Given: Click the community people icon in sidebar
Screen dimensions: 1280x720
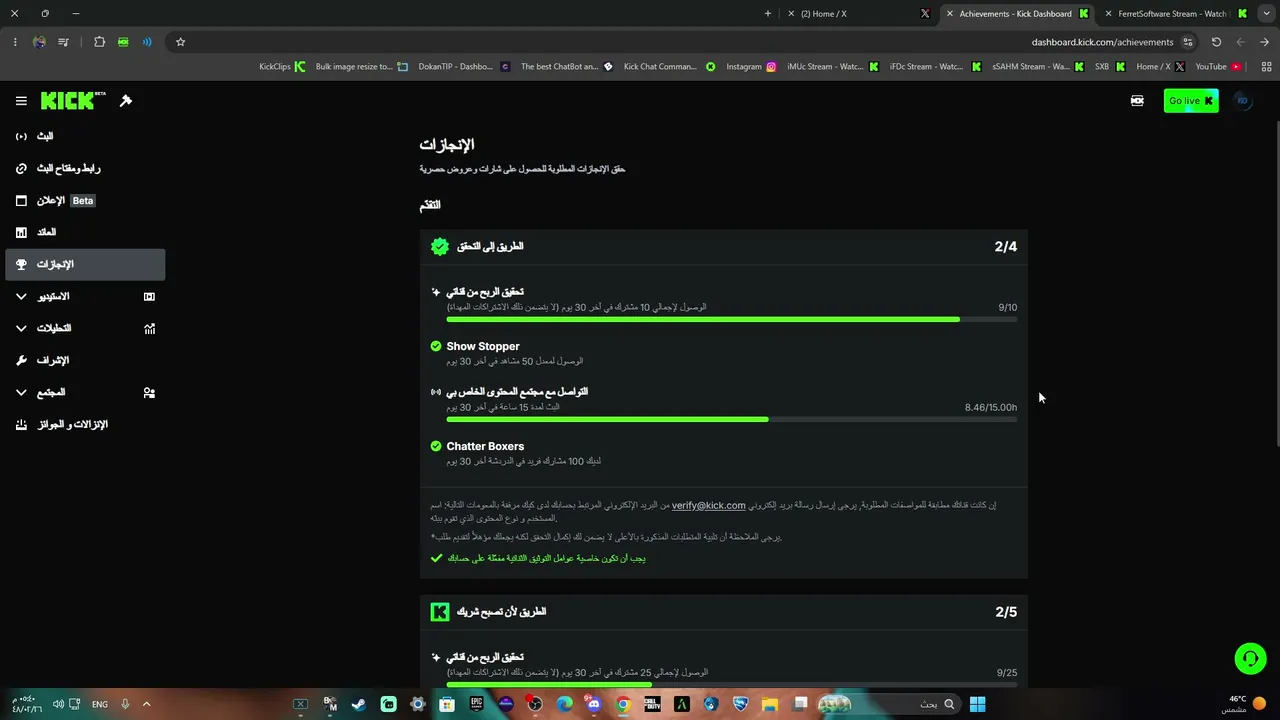Looking at the screenshot, I should point(149,392).
